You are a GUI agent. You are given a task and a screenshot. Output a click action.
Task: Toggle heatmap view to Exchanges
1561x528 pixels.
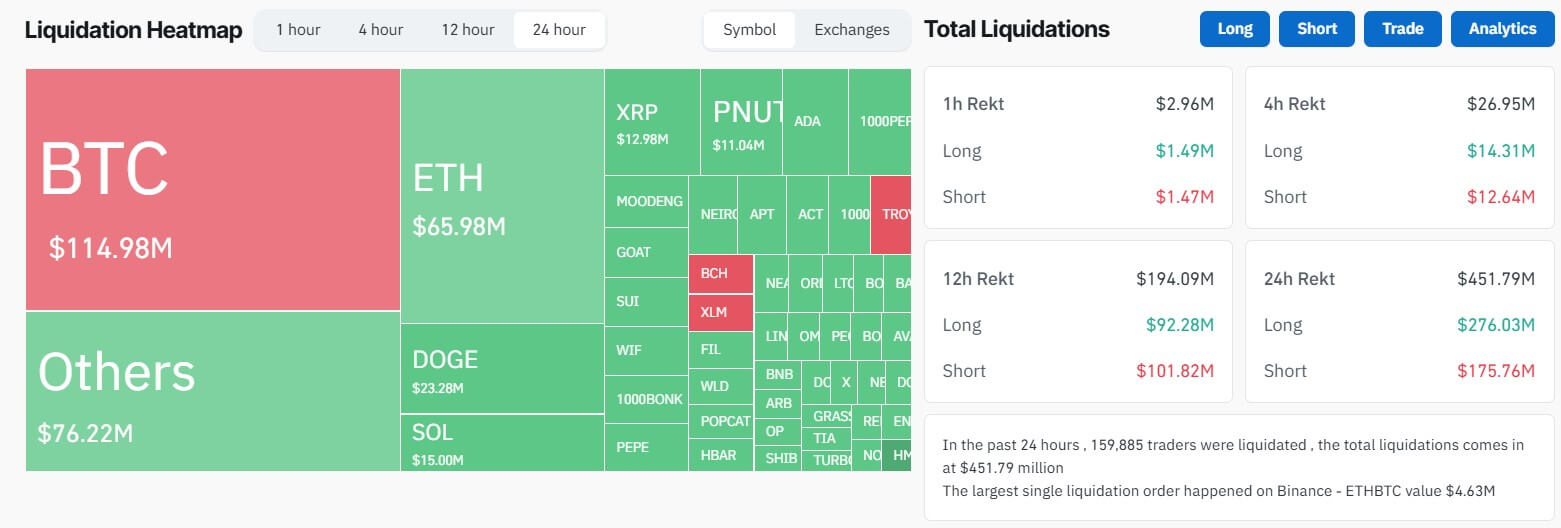[852, 30]
